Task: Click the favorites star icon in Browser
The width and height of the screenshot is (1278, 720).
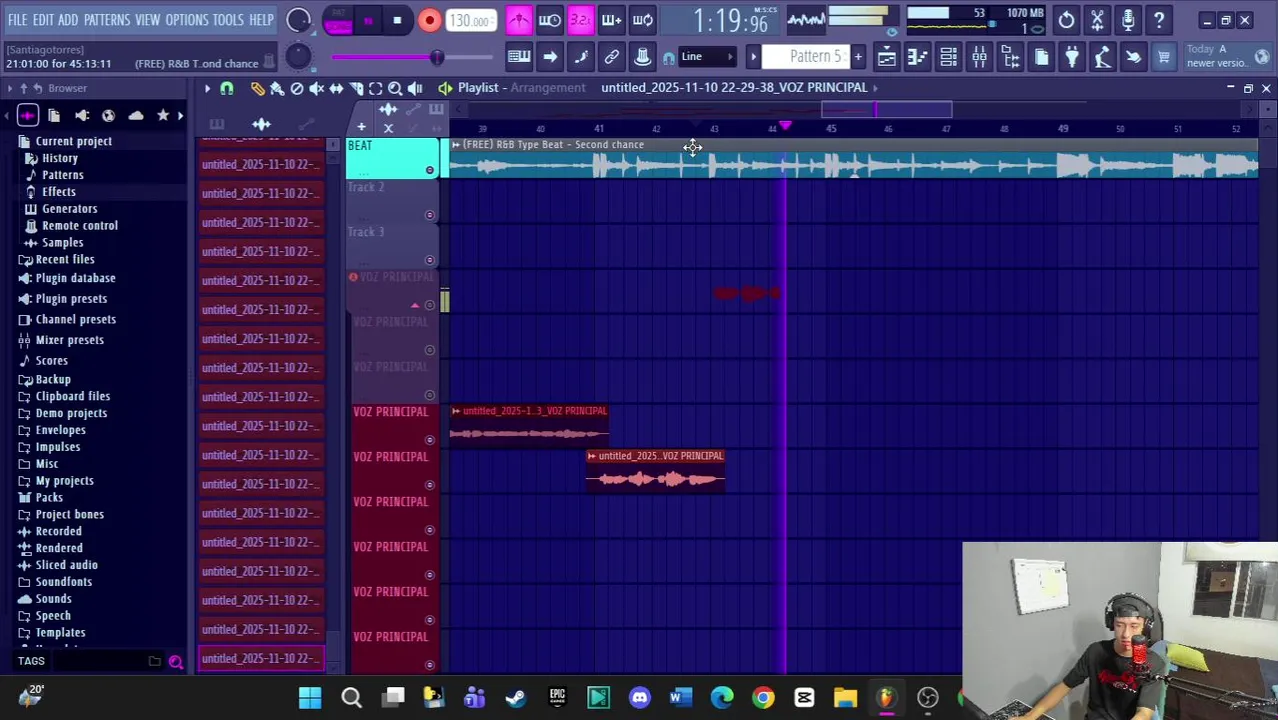Action: pyautogui.click(x=163, y=116)
